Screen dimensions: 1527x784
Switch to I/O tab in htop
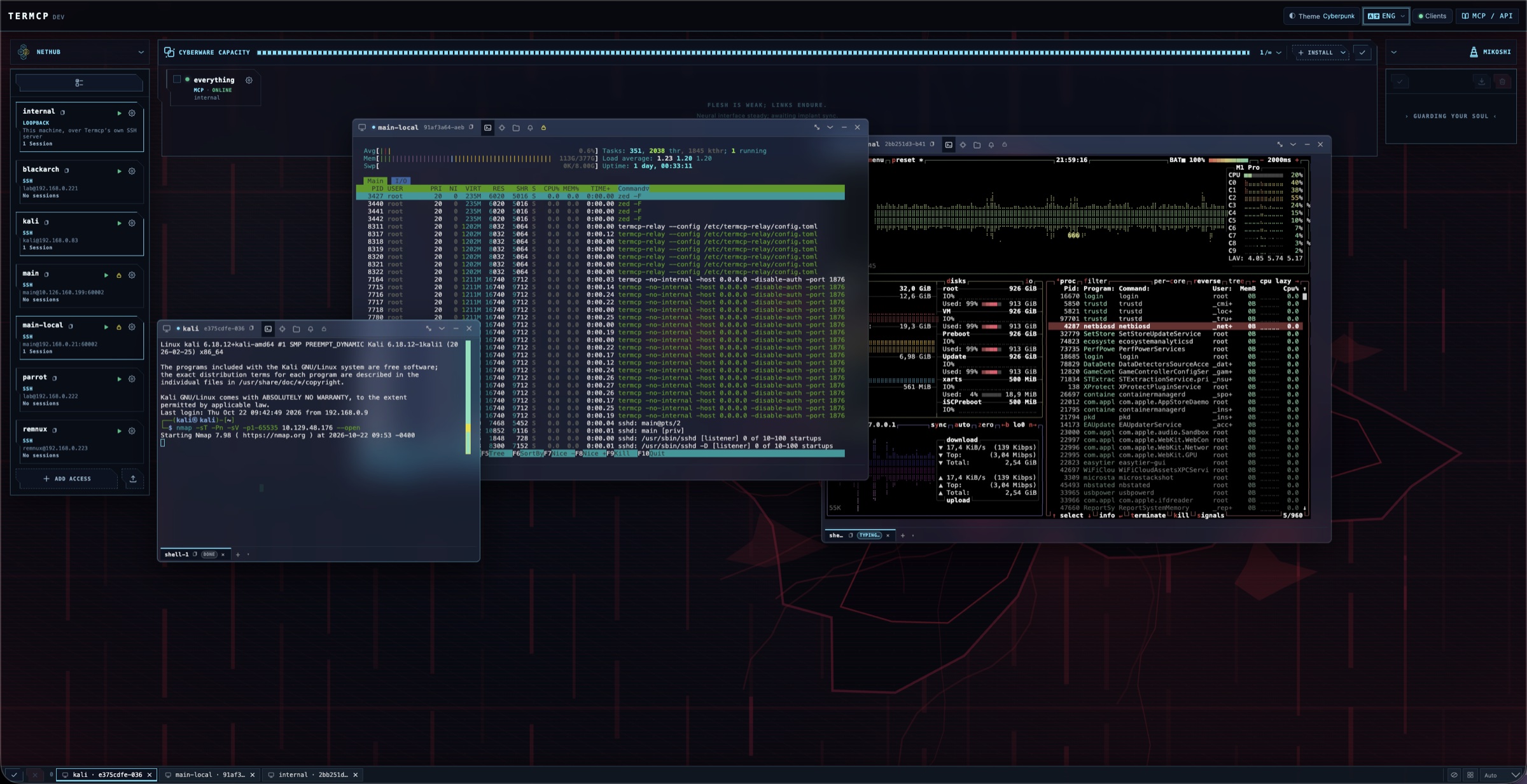click(400, 181)
